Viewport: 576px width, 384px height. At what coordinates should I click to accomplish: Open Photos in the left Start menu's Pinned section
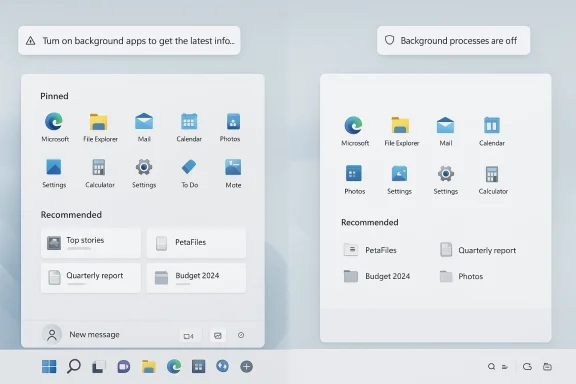click(x=233, y=122)
